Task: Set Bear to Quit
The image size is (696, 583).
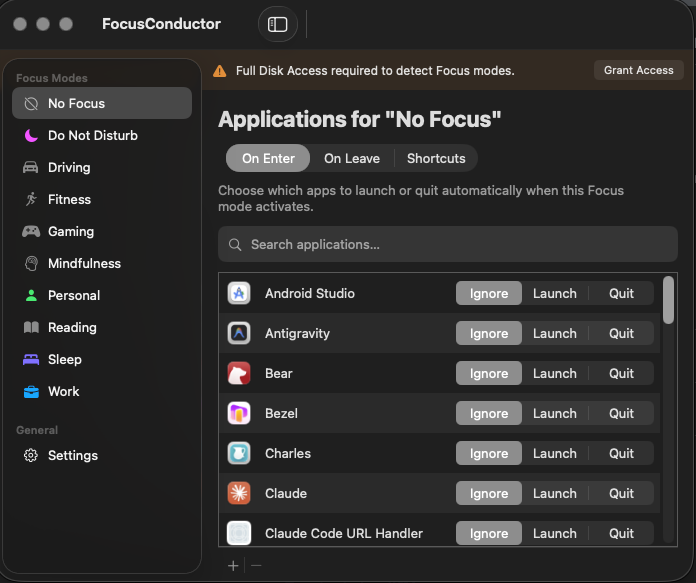Action: pyautogui.click(x=621, y=373)
